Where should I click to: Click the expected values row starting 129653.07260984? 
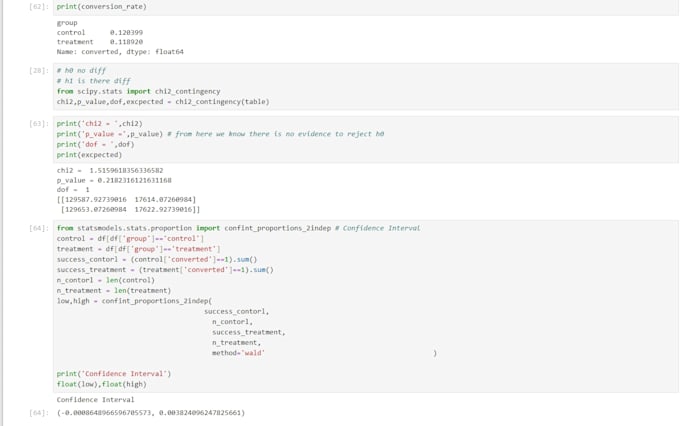coord(130,210)
